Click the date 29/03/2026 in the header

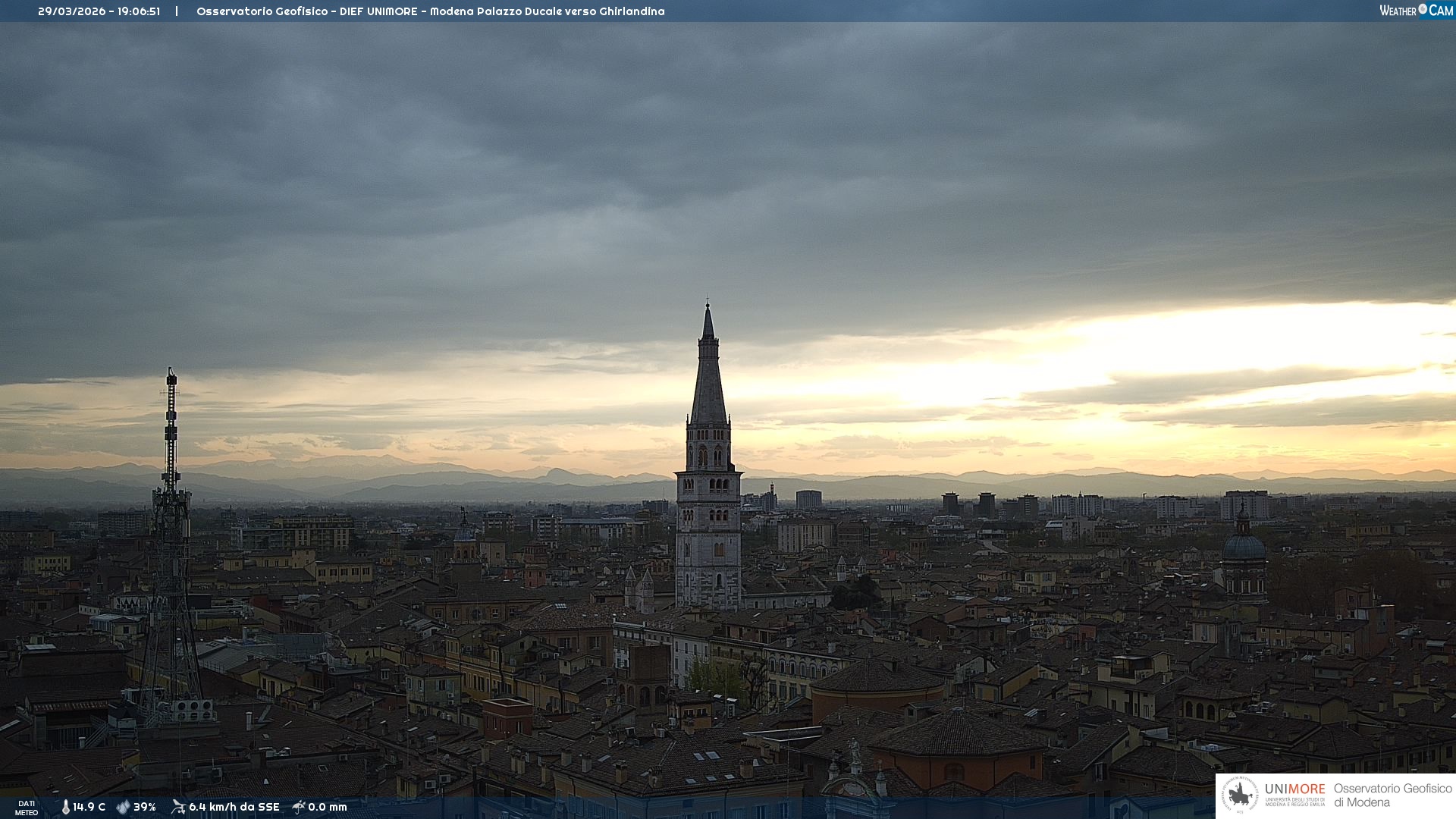tap(71, 11)
